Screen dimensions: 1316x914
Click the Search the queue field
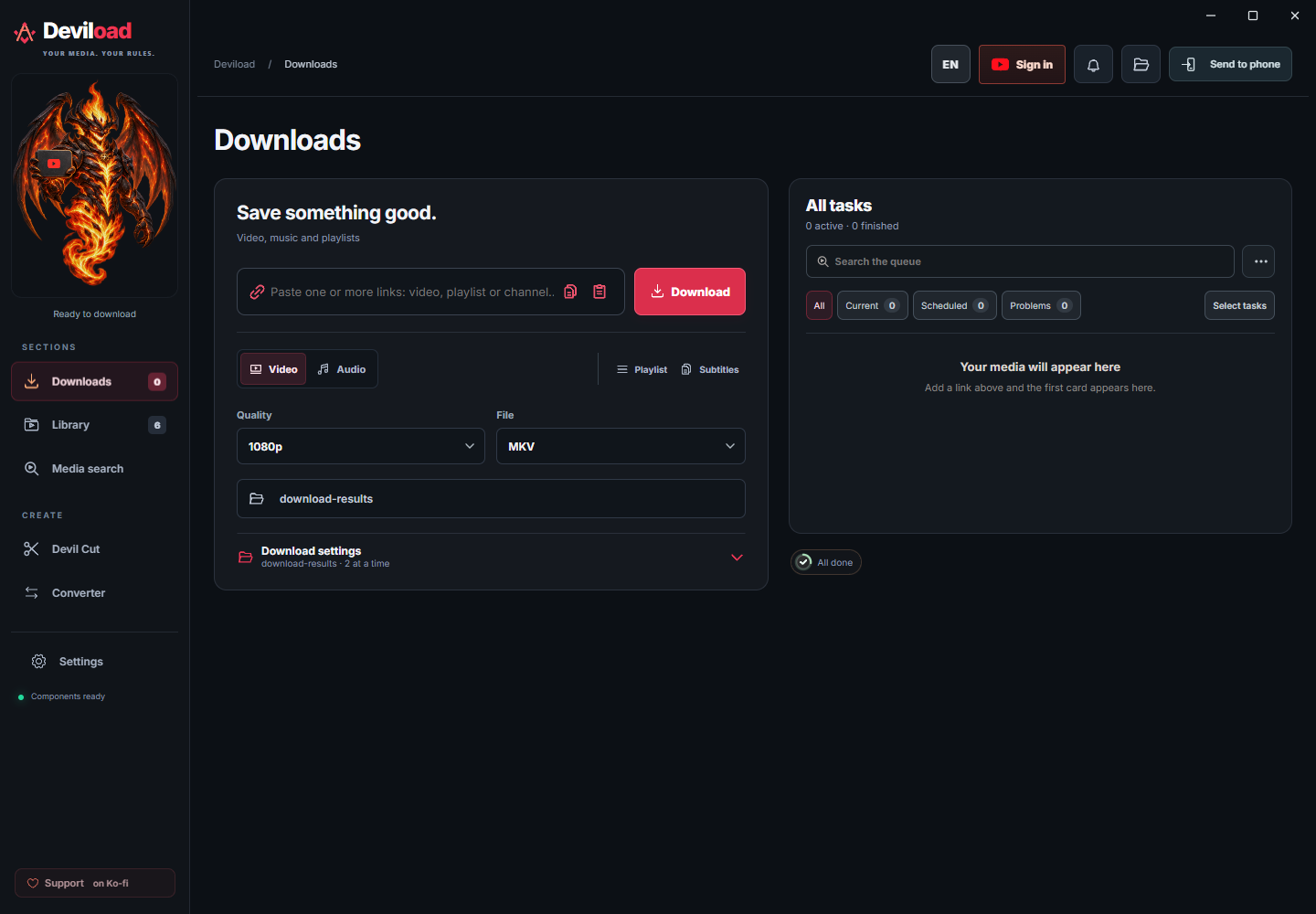click(1020, 261)
